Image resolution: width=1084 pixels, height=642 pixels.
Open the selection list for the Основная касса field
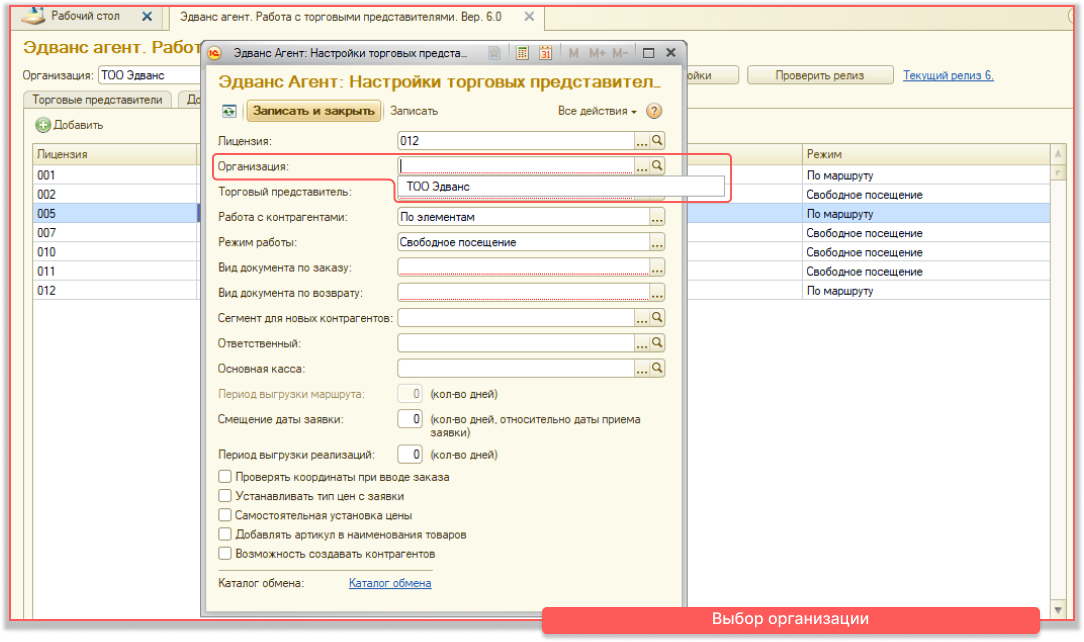[642, 369]
